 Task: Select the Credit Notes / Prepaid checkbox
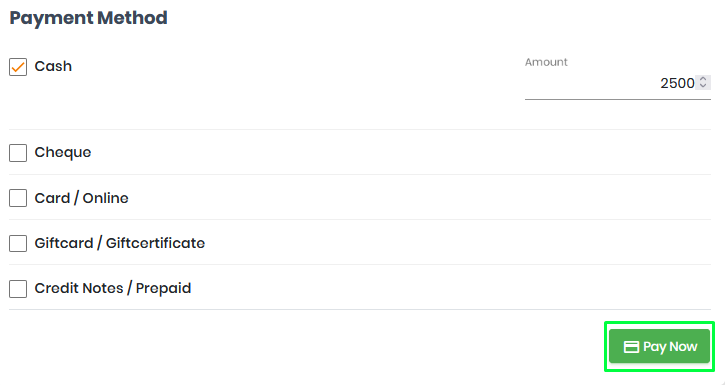[x=18, y=289]
